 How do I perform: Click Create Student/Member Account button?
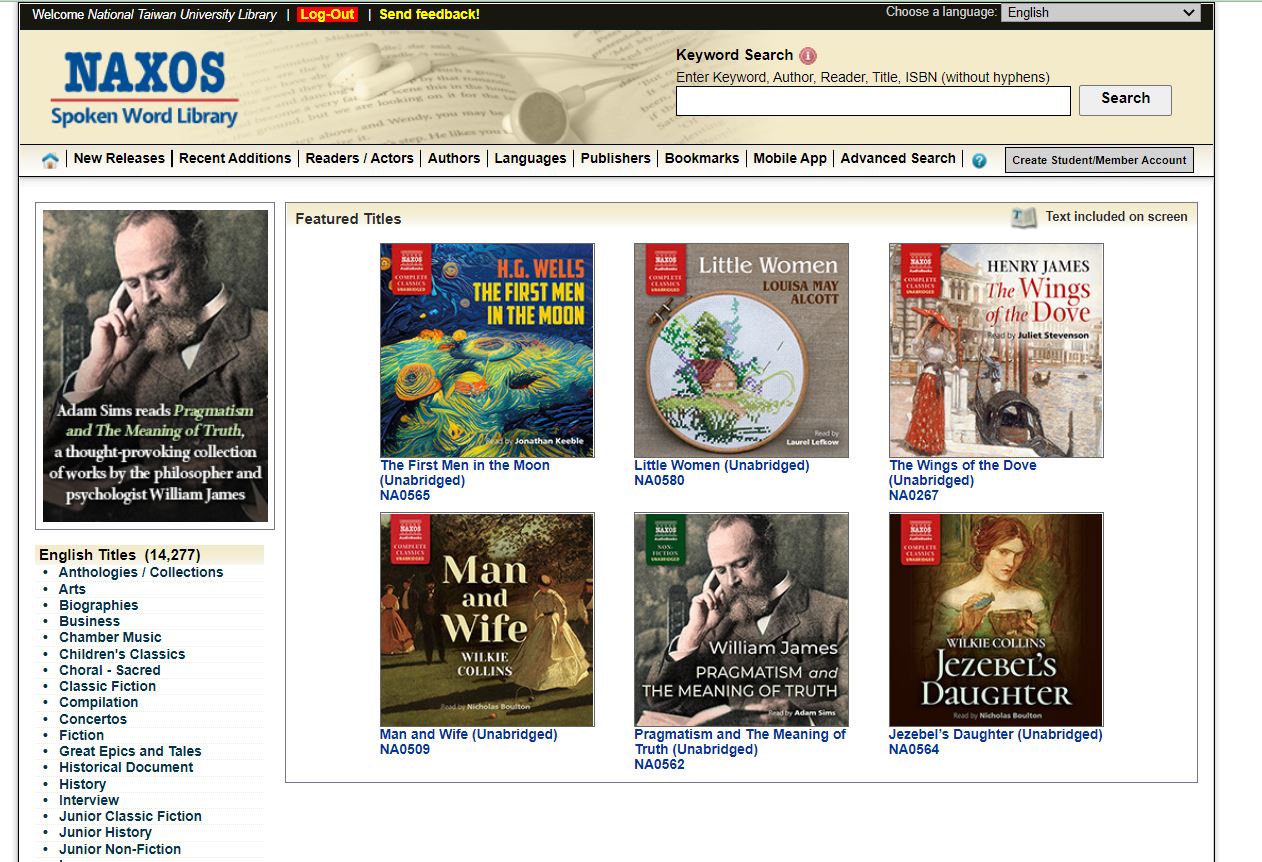pos(1099,160)
